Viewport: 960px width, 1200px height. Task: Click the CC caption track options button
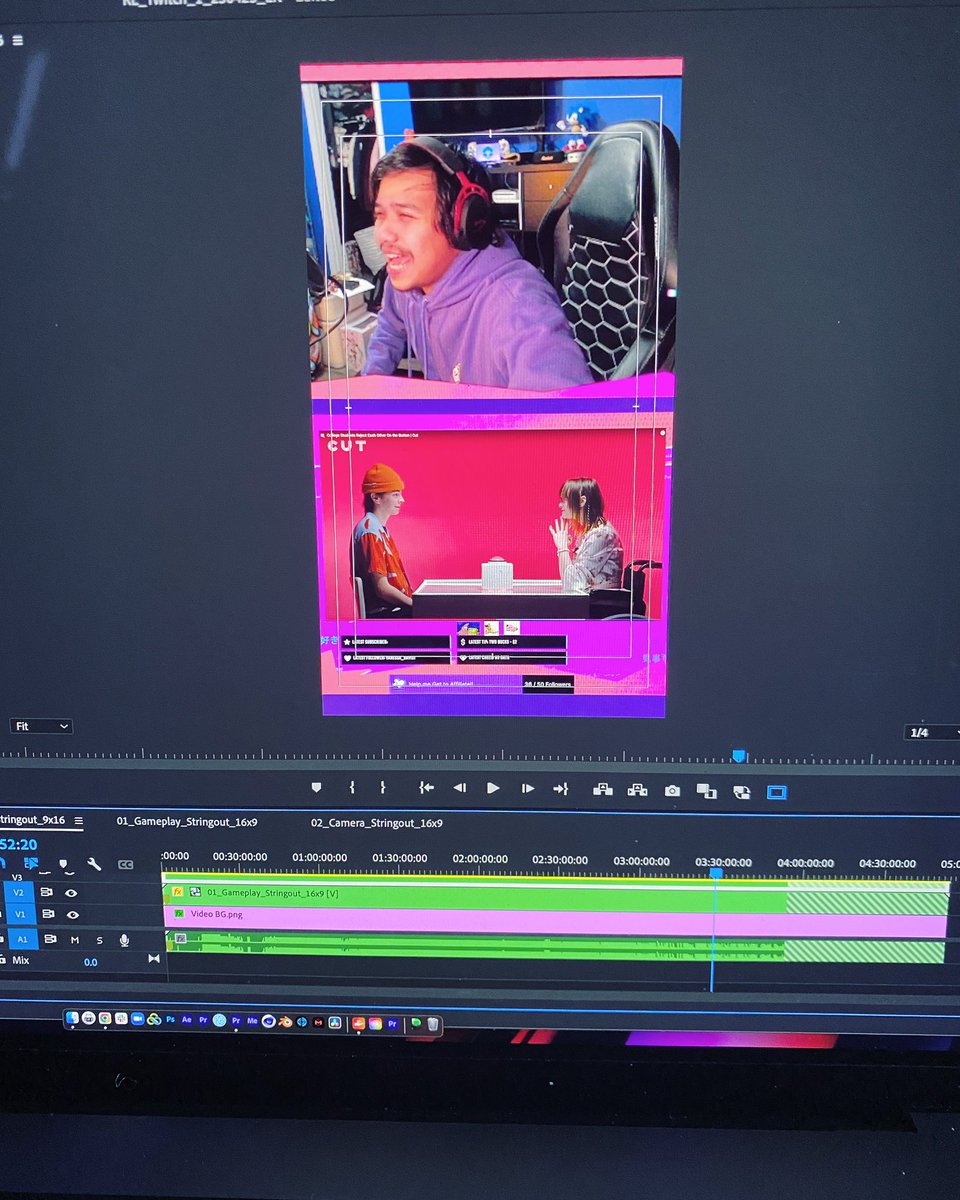pyautogui.click(x=125, y=865)
